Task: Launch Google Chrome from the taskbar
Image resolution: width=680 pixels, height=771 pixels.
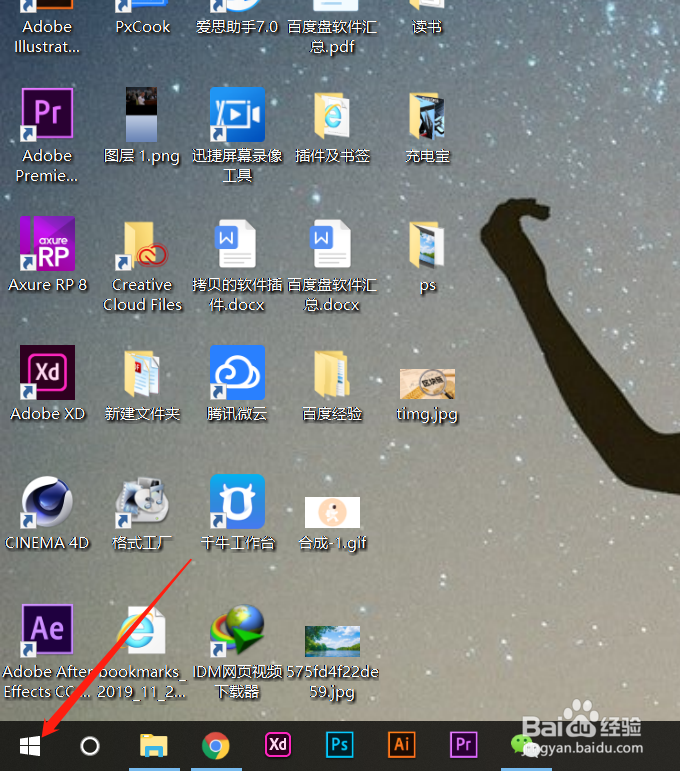Action: click(215, 745)
